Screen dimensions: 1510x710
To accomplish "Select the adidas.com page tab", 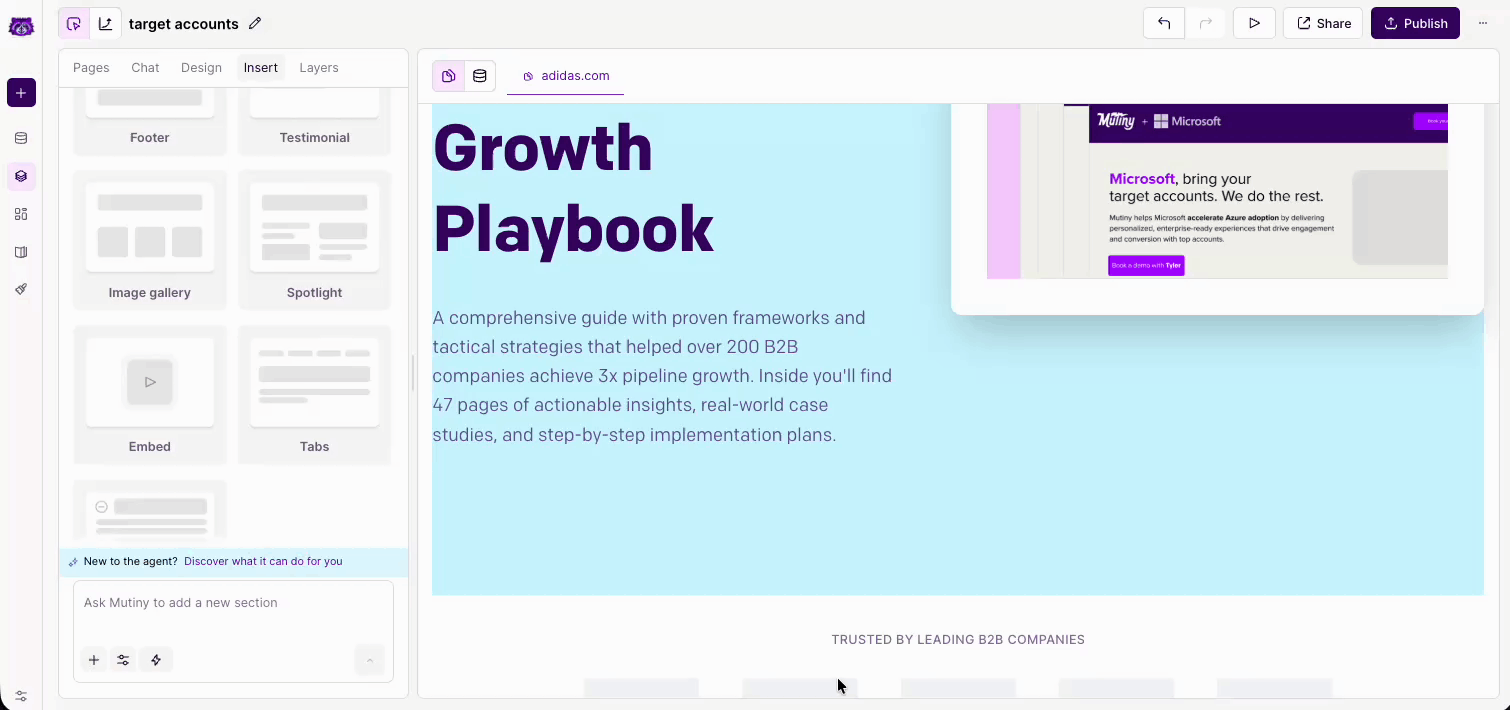I will click(566, 76).
